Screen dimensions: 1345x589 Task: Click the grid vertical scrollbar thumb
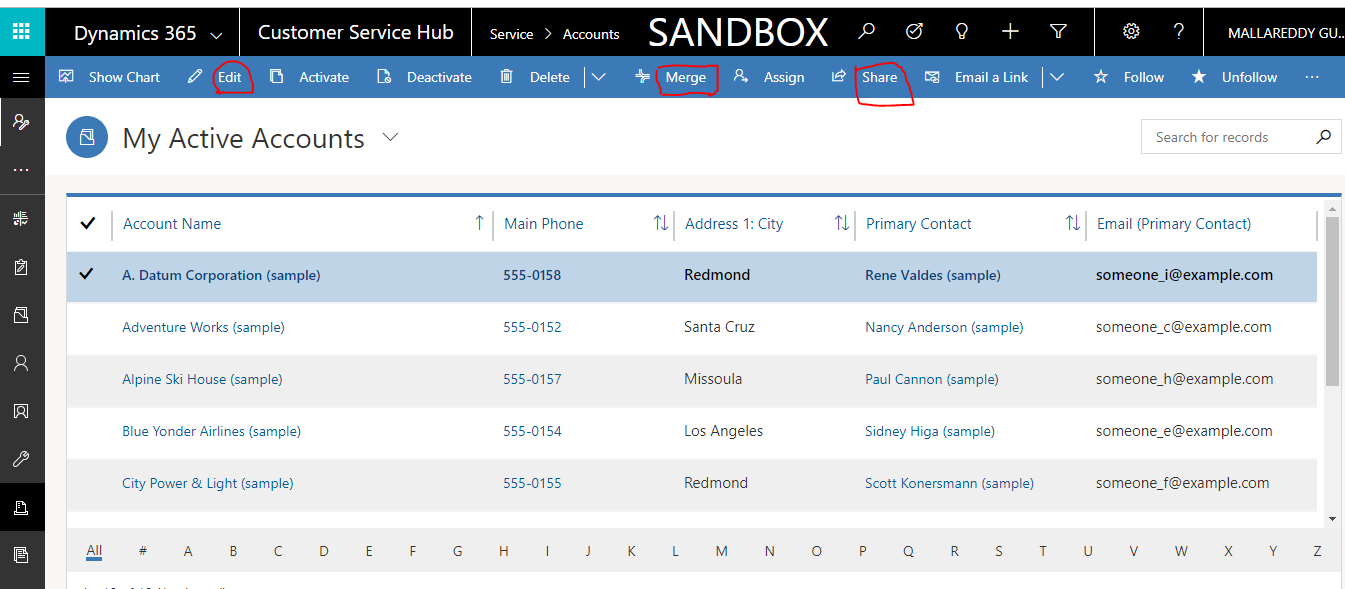(x=1332, y=300)
